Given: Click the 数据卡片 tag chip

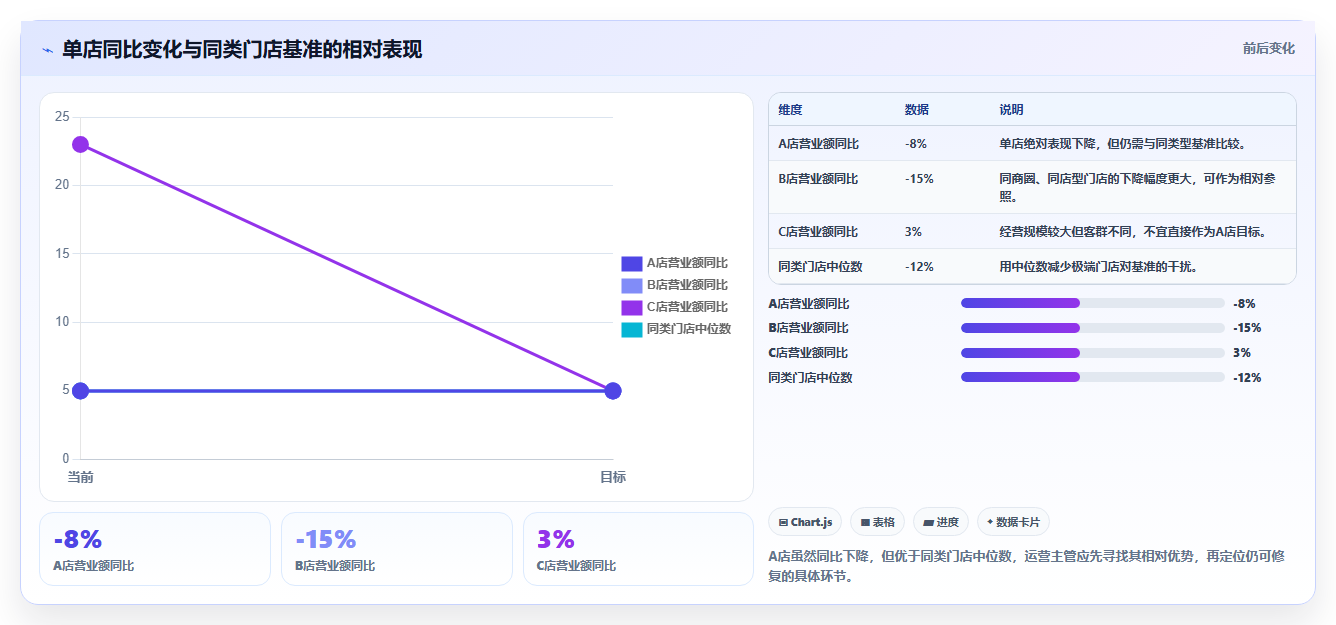Looking at the screenshot, I should click(1013, 522).
